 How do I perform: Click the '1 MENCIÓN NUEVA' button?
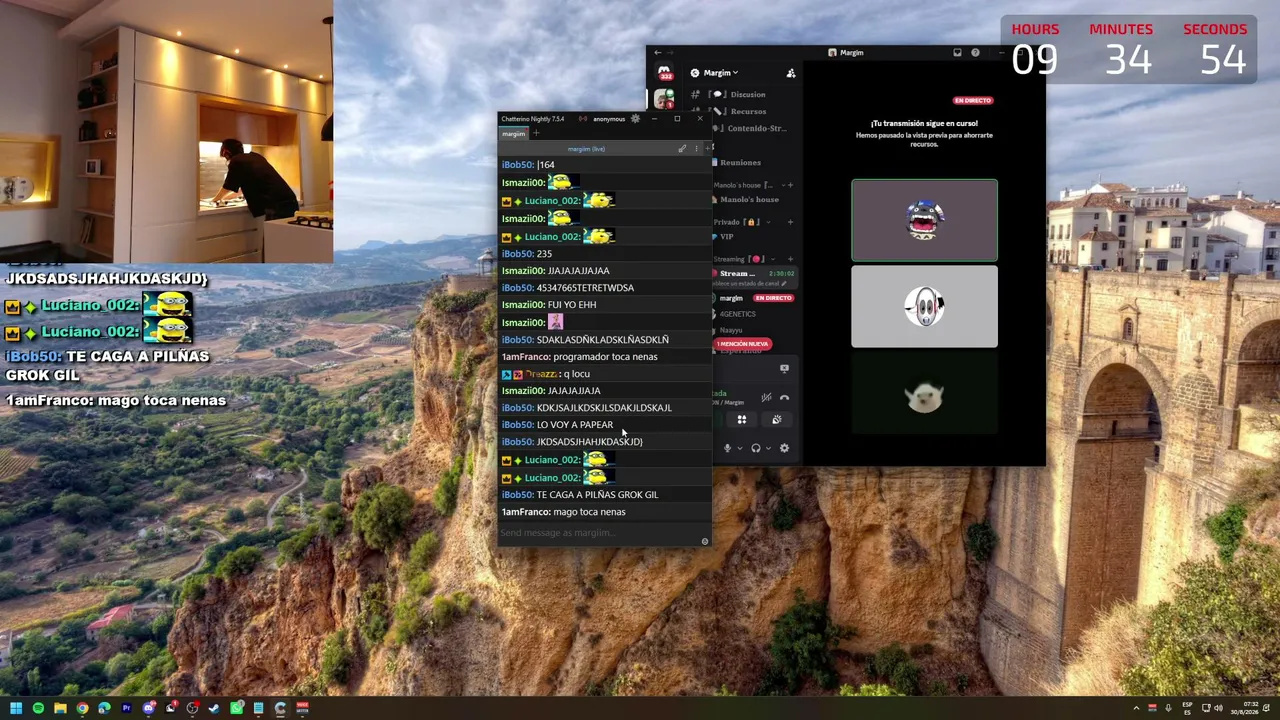point(742,344)
